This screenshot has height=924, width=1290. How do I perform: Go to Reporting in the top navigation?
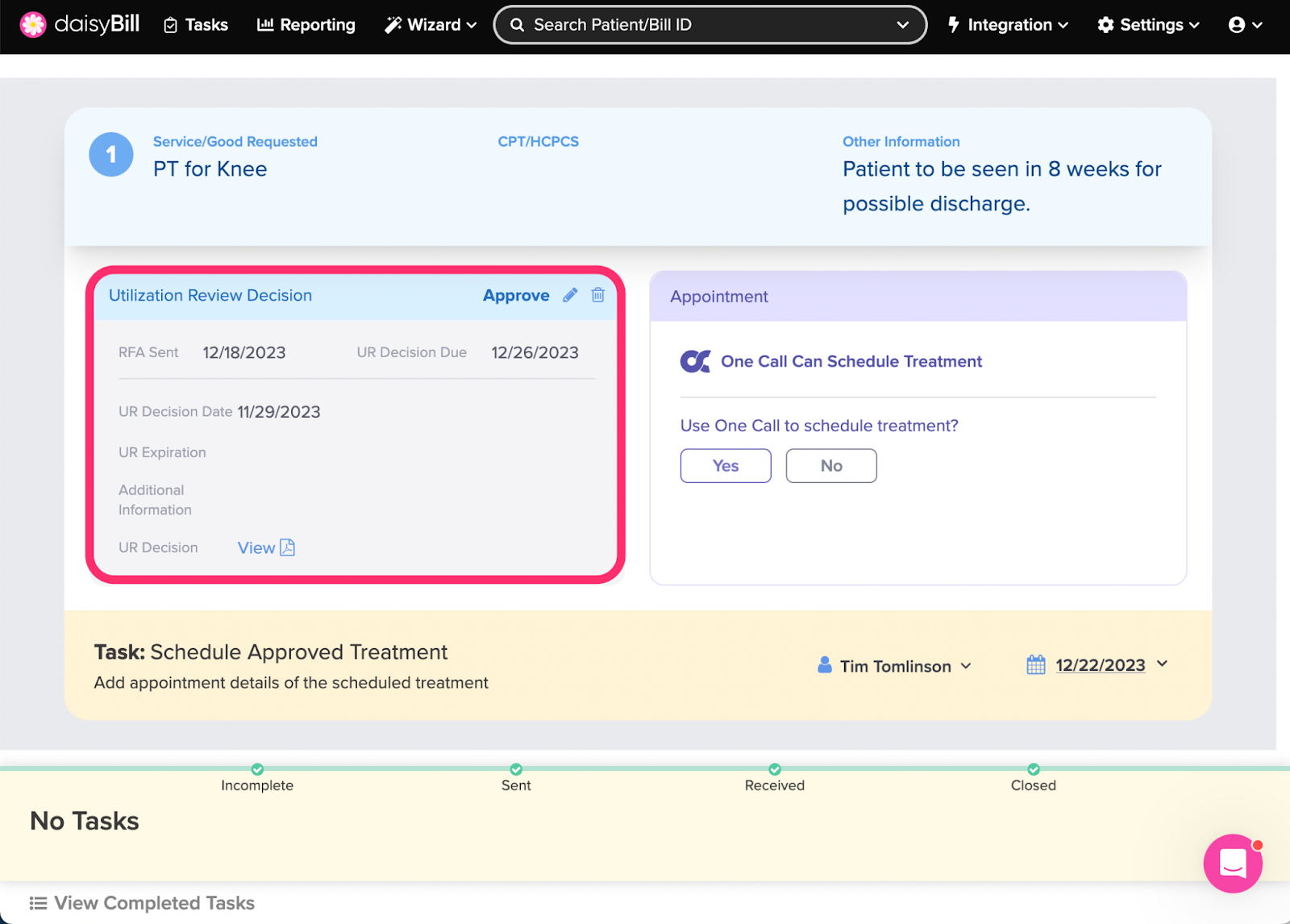point(306,25)
